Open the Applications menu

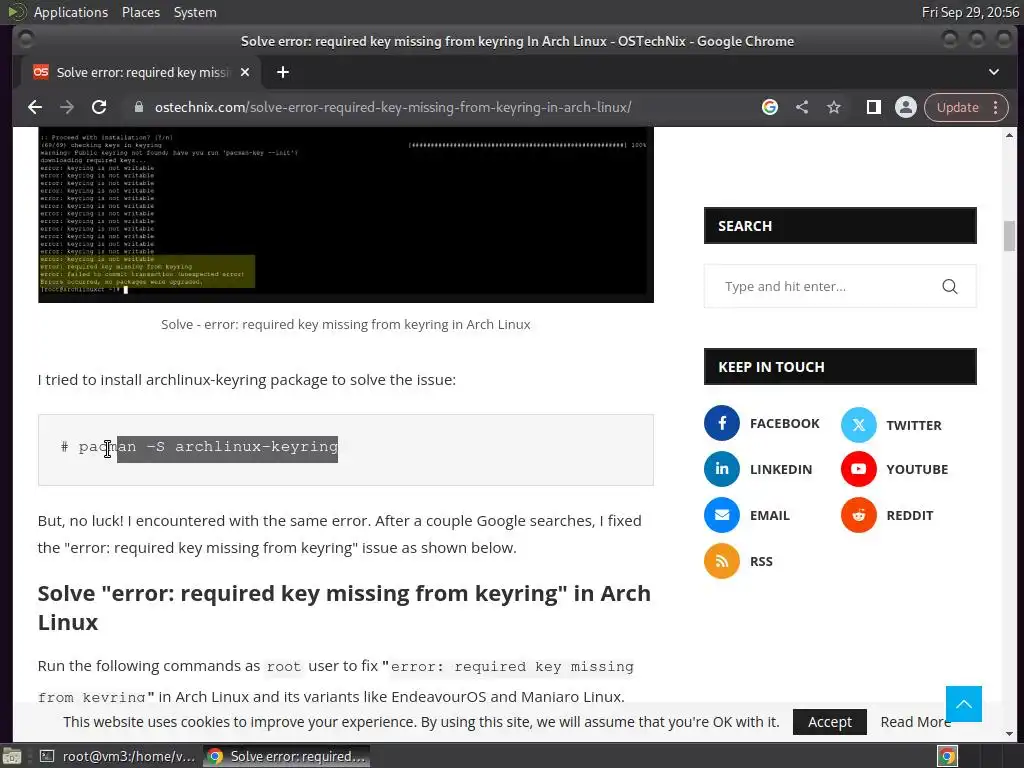coord(71,12)
